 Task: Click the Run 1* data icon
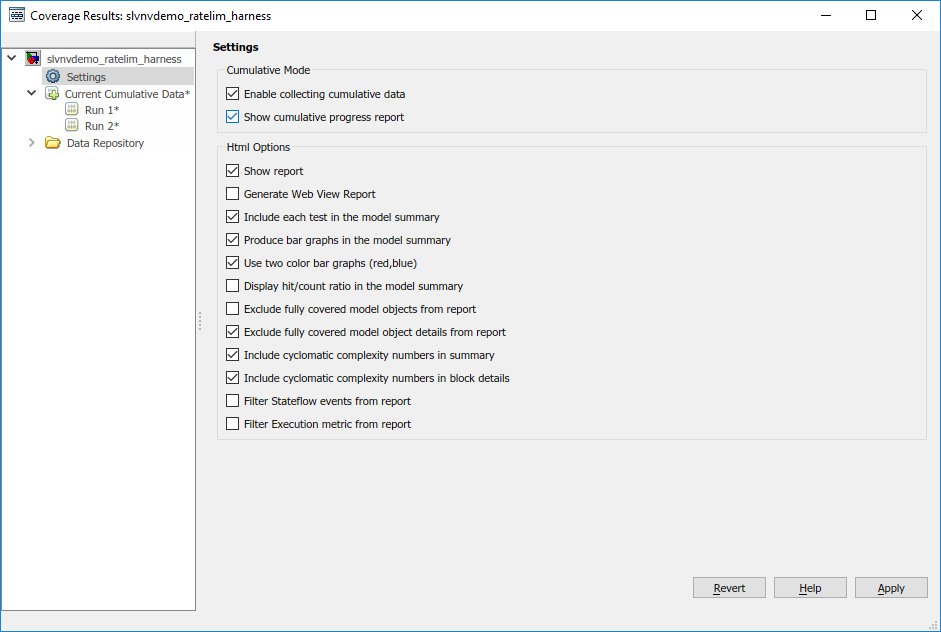pyautogui.click(x=72, y=110)
